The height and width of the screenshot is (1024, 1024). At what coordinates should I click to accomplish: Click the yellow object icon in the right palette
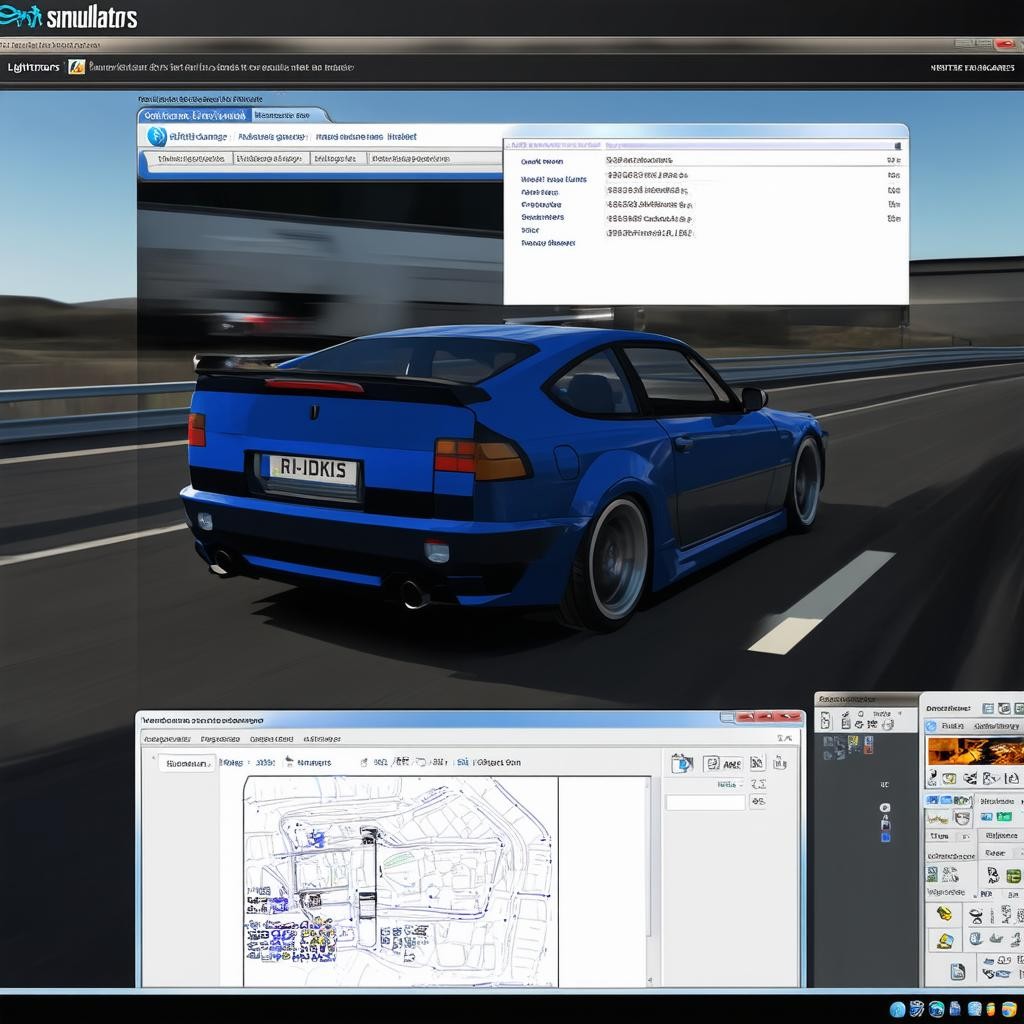pyautogui.click(x=943, y=914)
